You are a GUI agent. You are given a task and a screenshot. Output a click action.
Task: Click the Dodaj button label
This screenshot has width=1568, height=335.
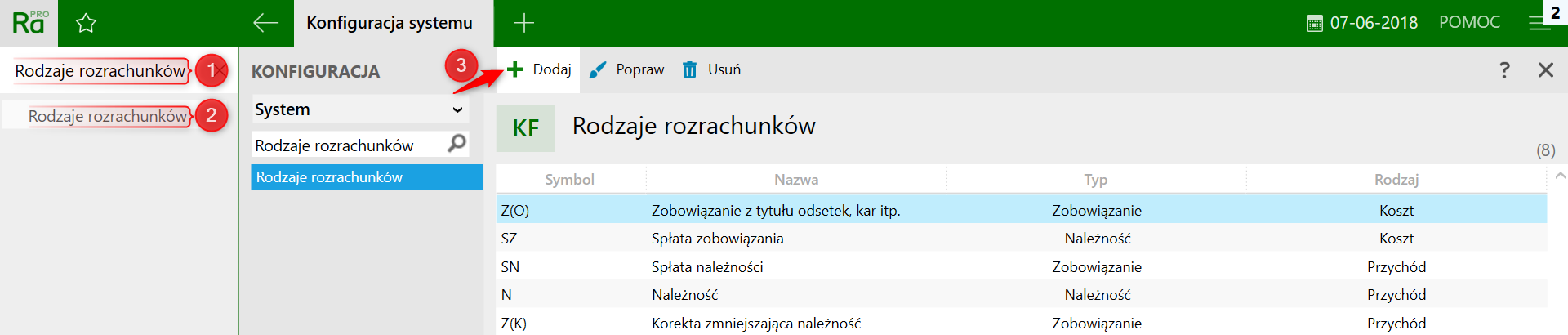552,69
